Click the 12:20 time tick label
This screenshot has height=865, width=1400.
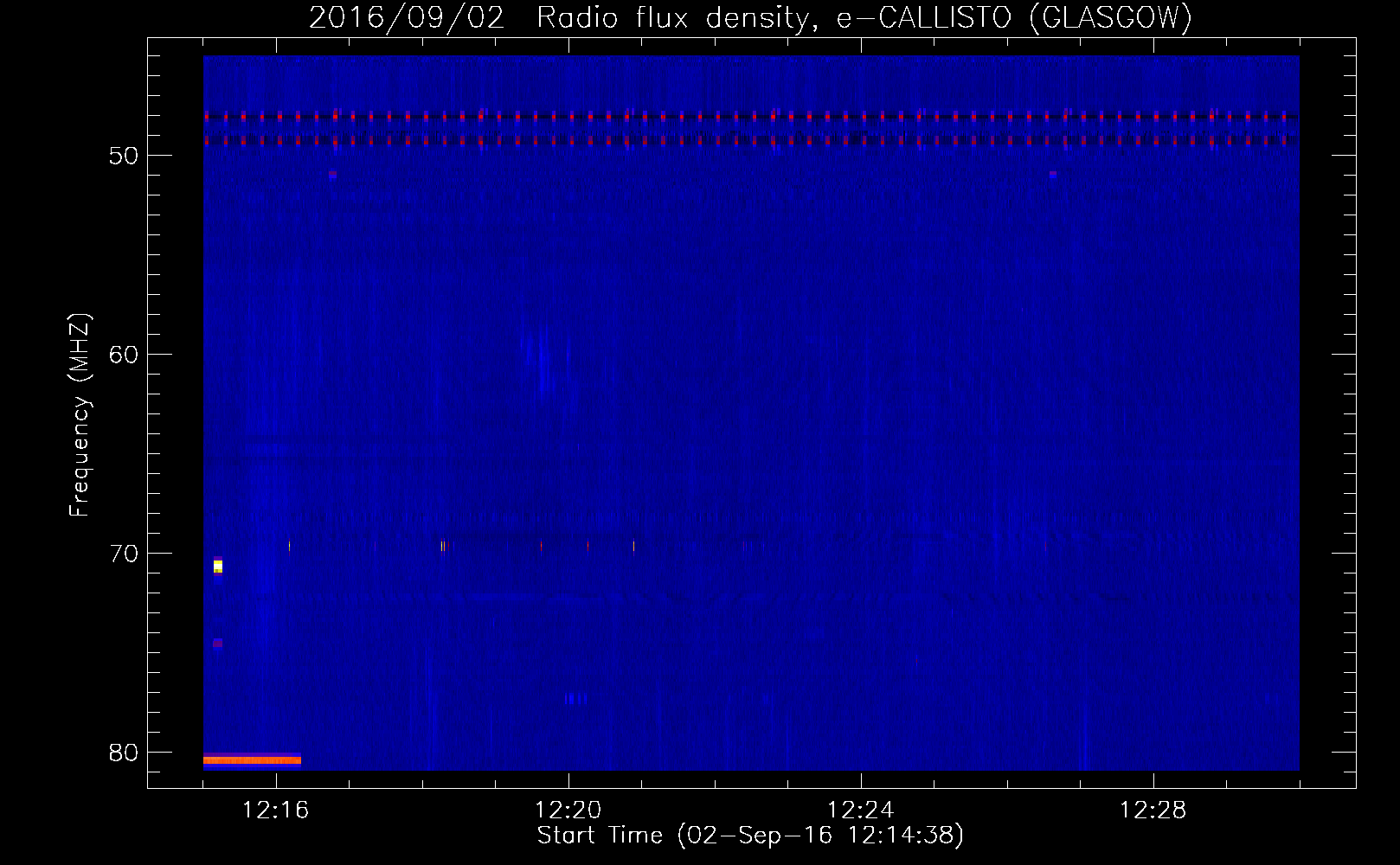568,810
